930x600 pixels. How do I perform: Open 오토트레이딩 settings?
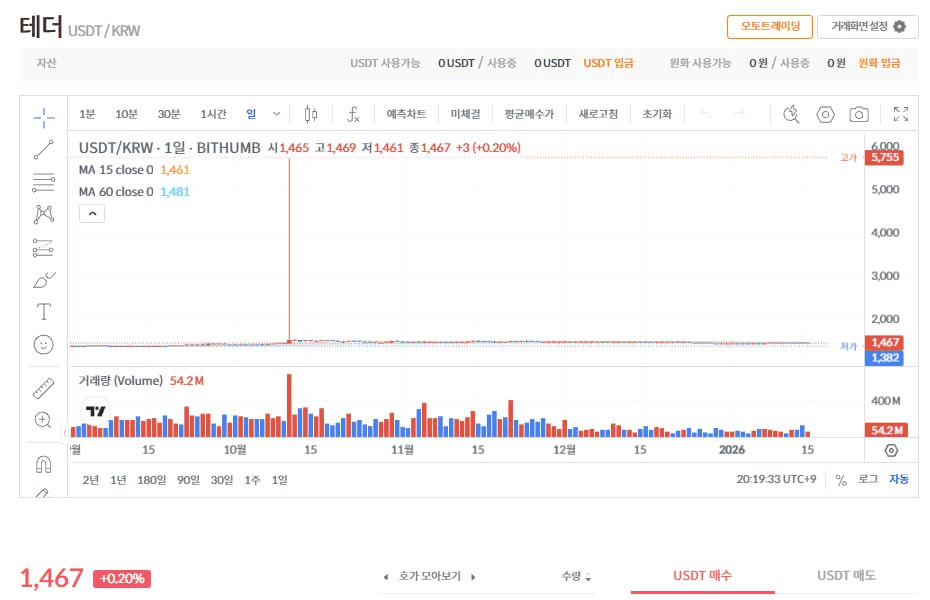coord(769,27)
